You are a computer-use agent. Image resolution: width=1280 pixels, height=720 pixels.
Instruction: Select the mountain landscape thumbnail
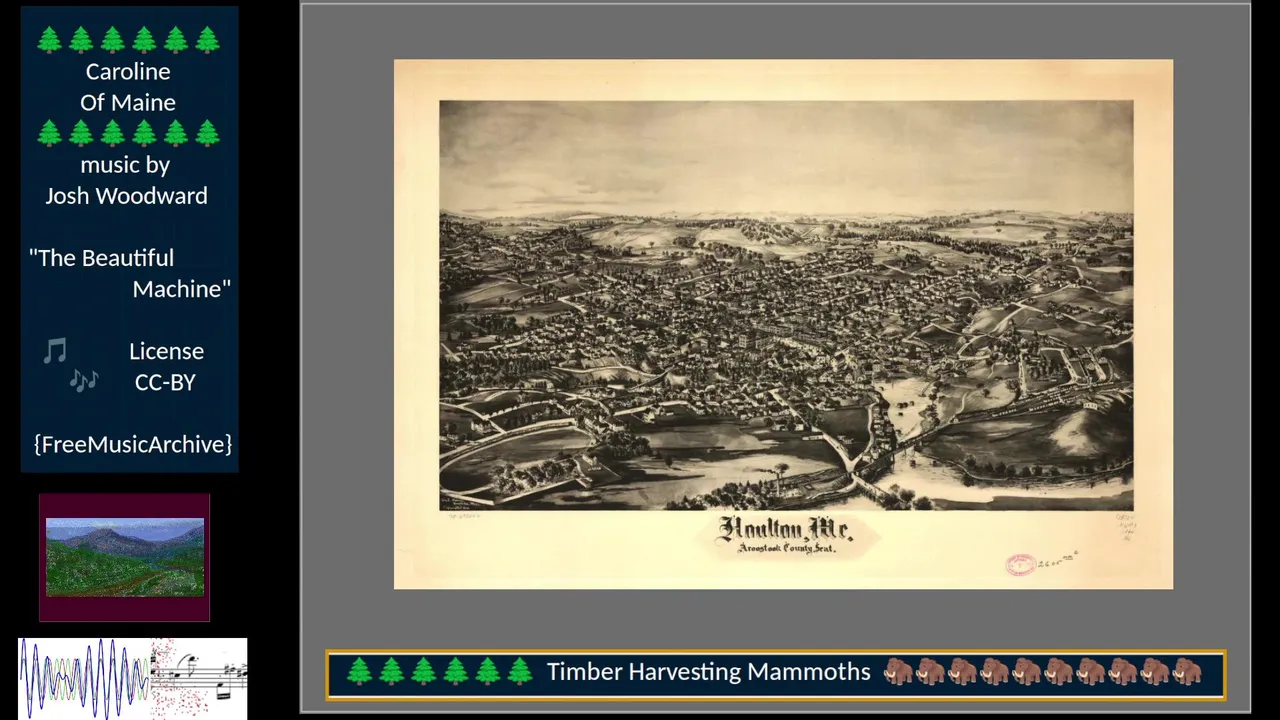(125, 557)
